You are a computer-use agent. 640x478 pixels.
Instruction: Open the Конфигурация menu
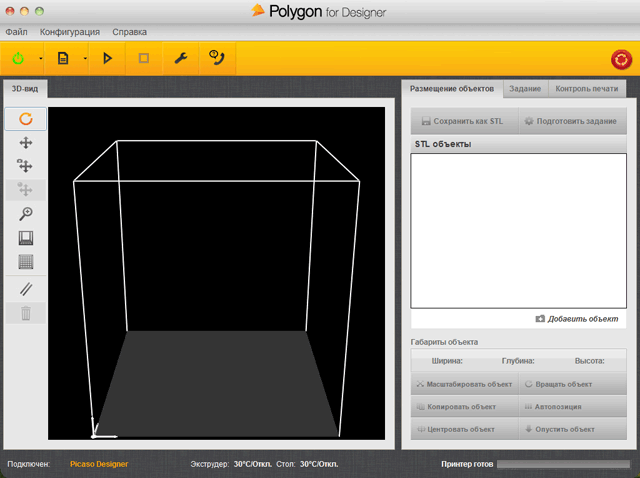click(70, 32)
